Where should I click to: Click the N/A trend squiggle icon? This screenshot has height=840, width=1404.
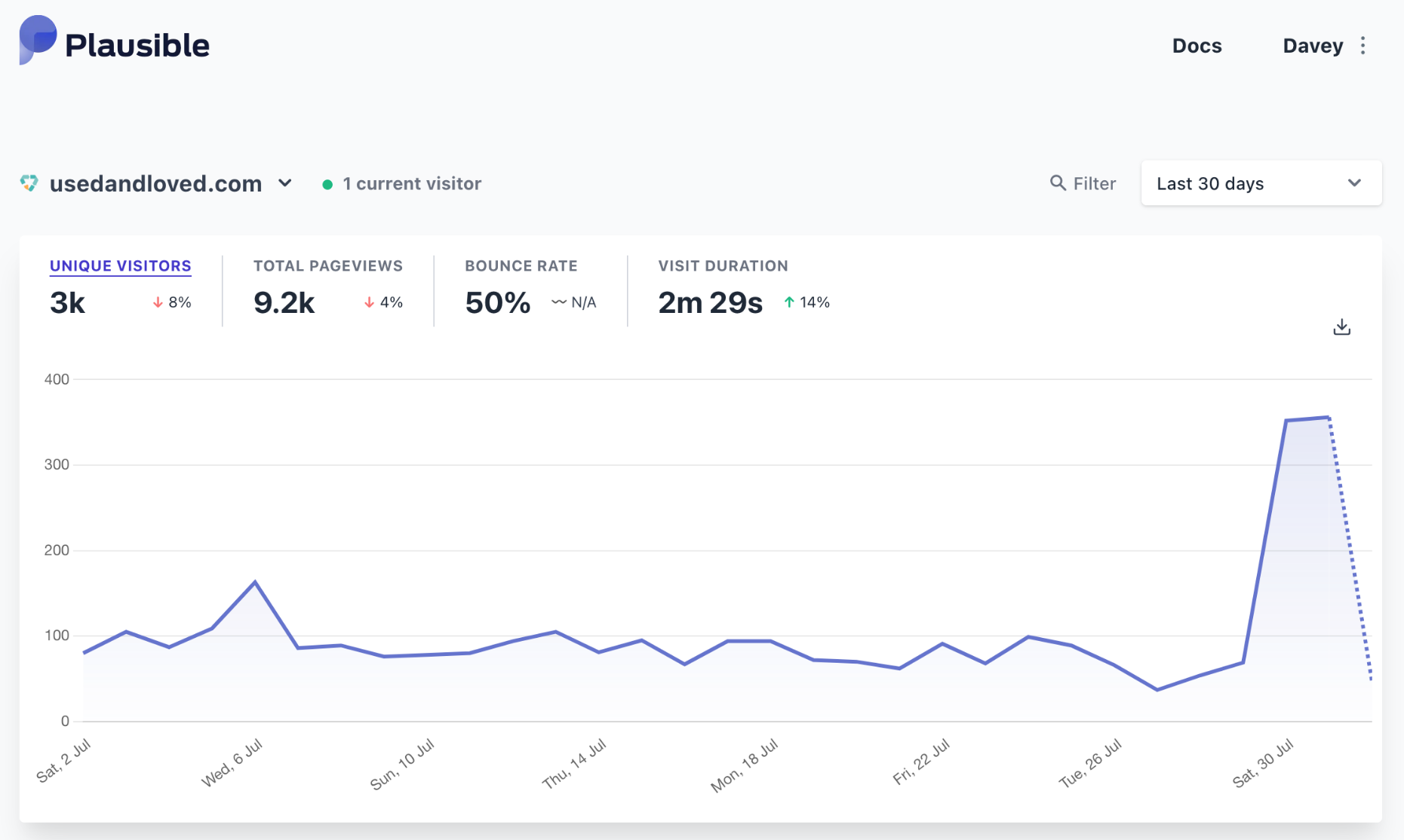(559, 302)
